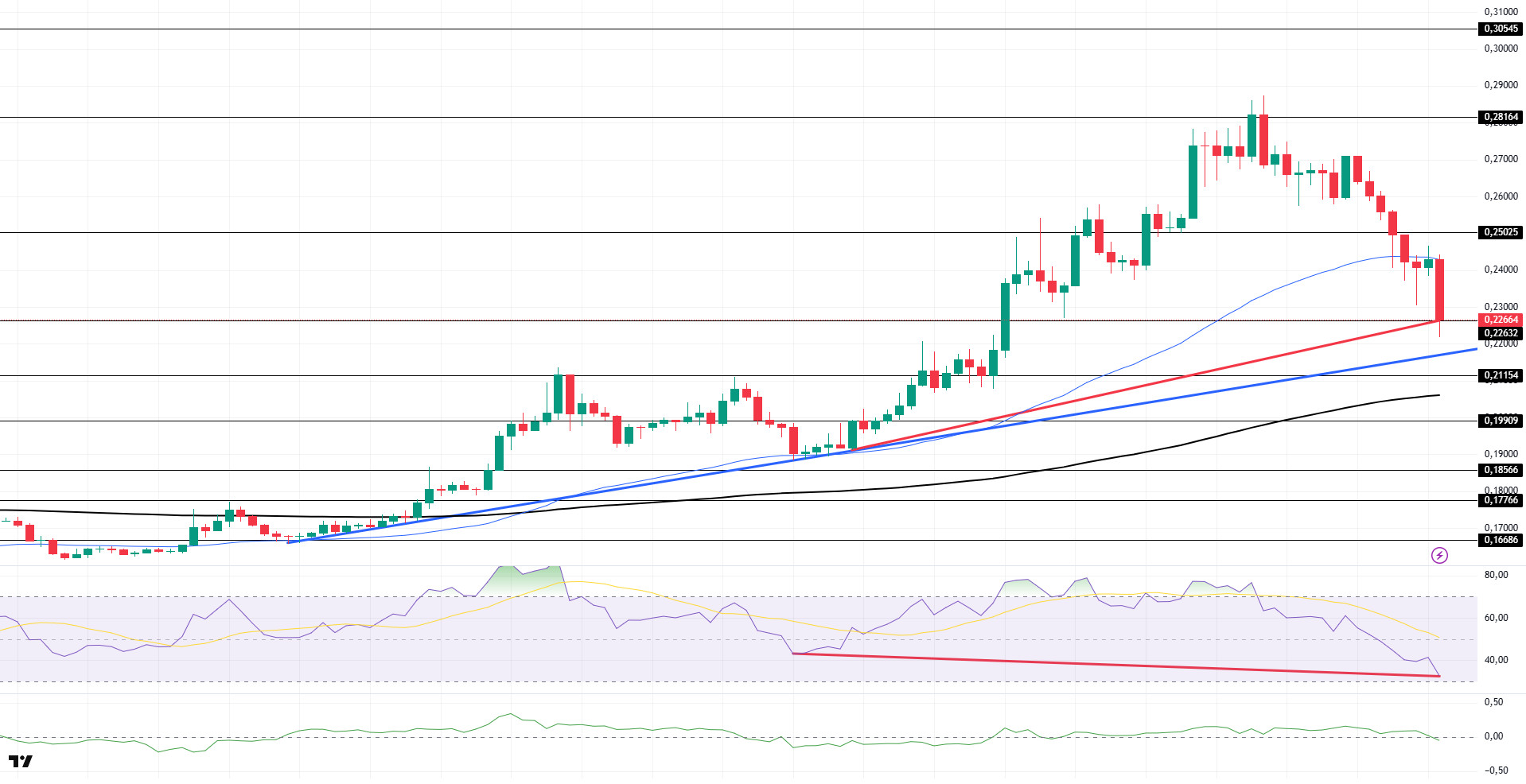1526x784 pixels.
Task: Select the 0,19909 support level label
Action: tap(1501, 421)
